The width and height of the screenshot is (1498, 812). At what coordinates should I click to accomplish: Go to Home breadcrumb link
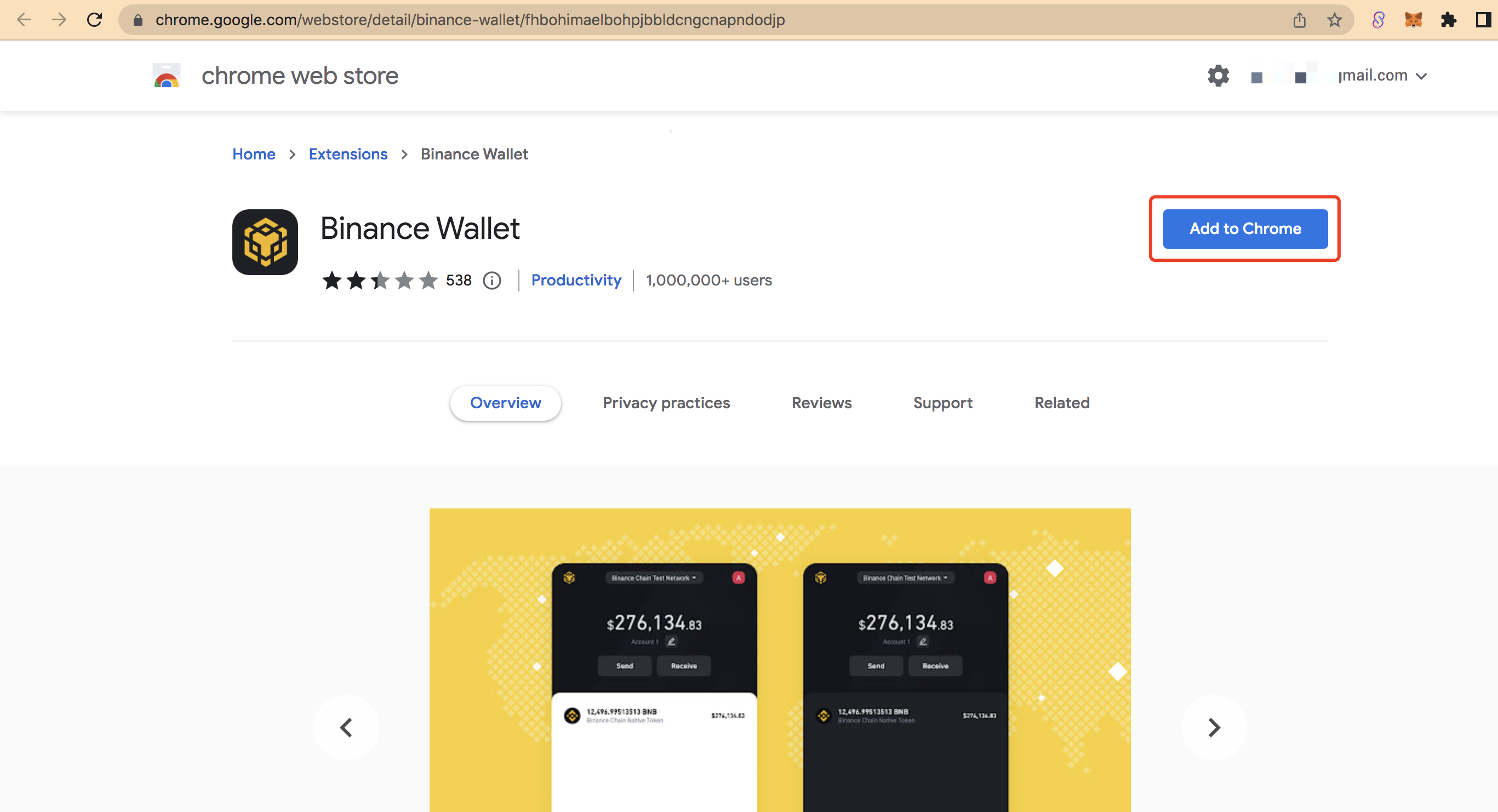pyautogui.click(x=254, y=154)
